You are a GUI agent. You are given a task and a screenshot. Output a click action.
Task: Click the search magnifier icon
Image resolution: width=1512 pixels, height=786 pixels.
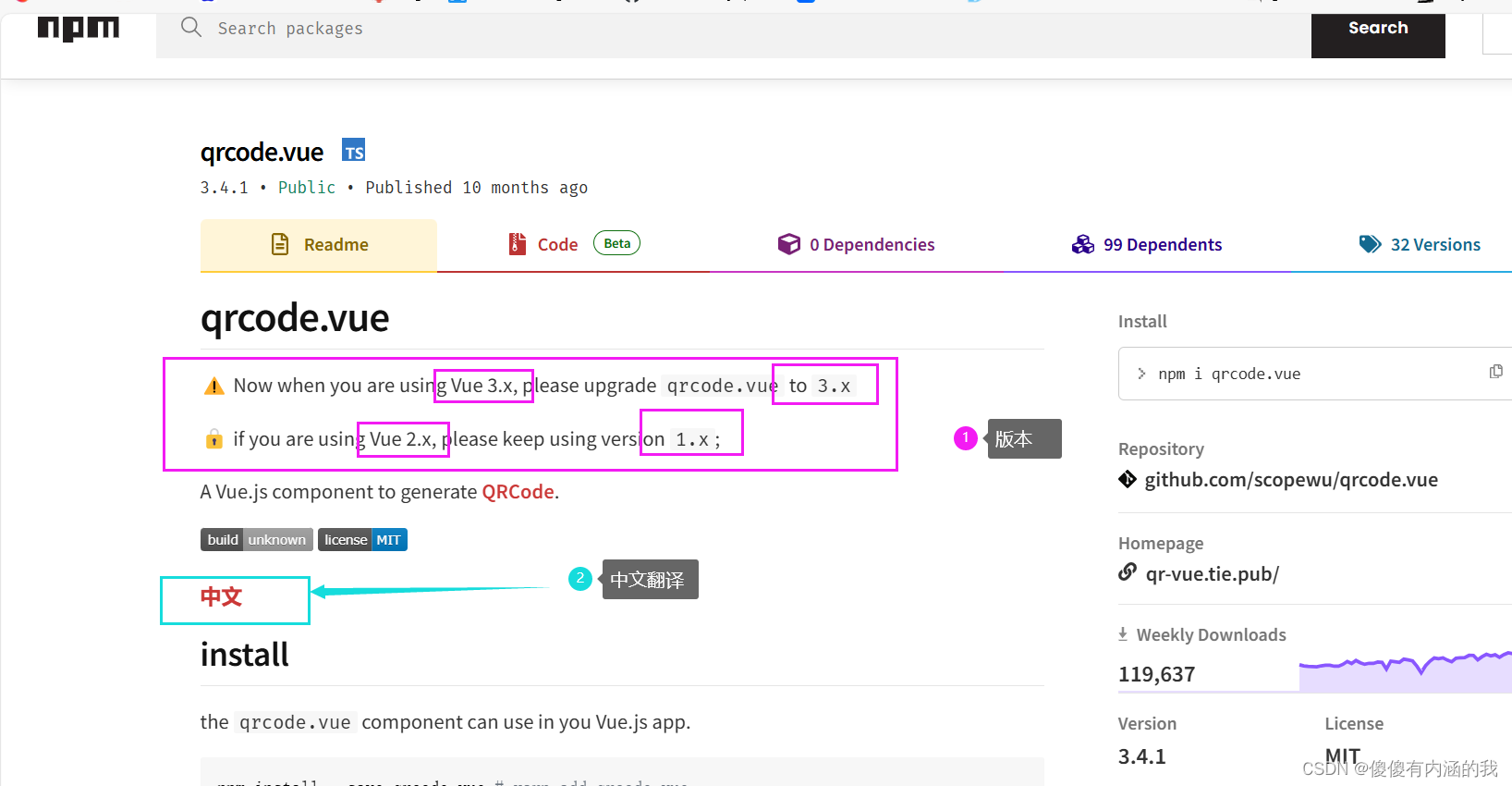click(191, 28)
